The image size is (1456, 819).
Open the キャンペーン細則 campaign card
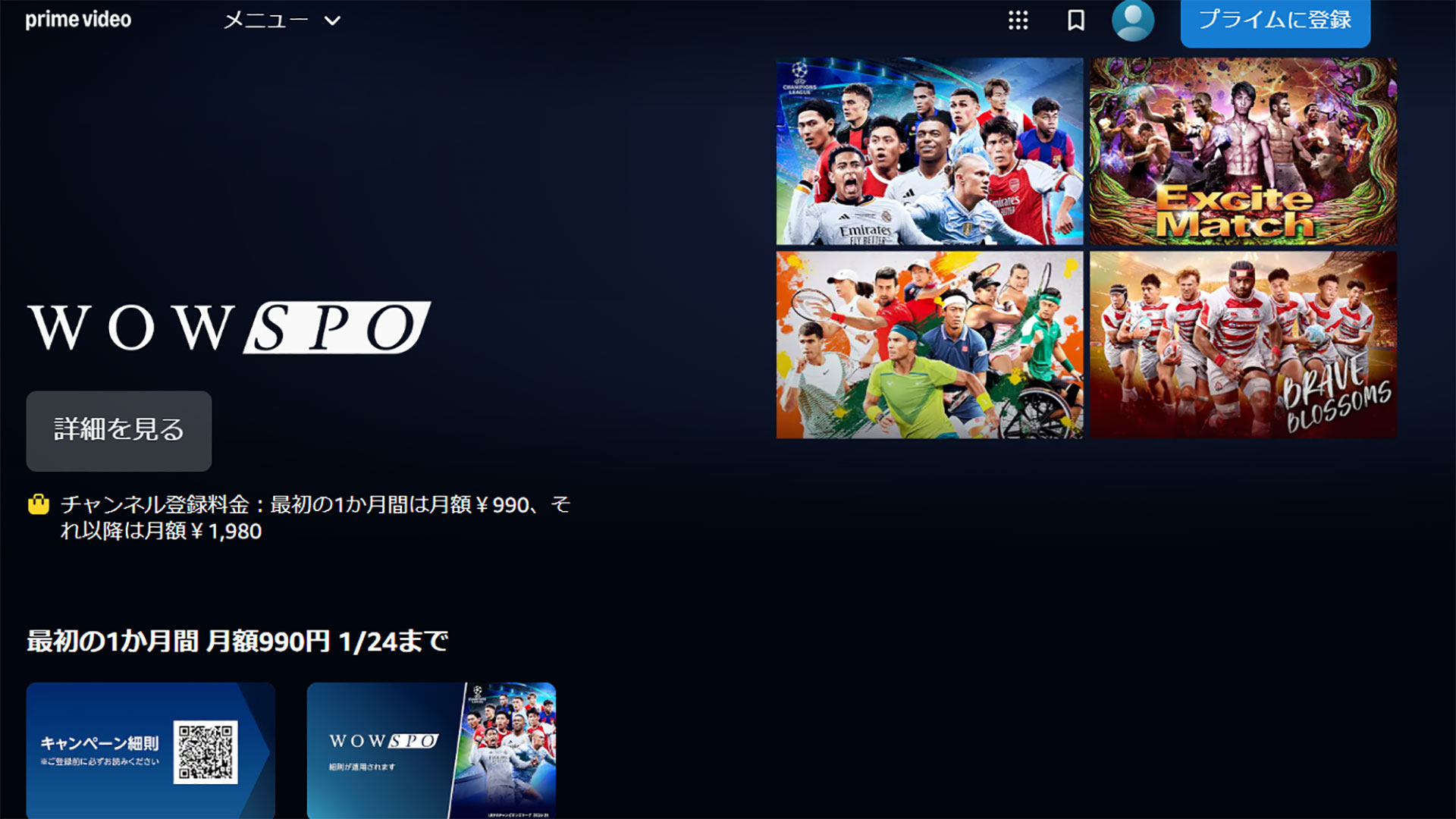[150, 751]
